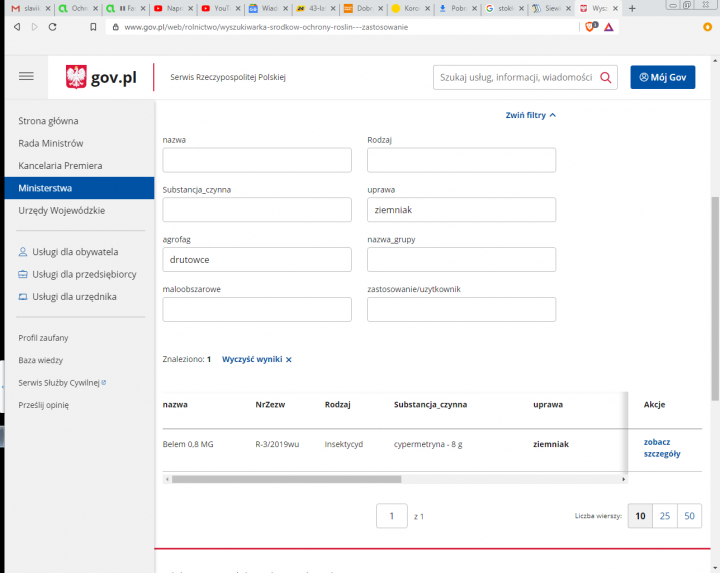The height and width of the screenshot is (573, 720).
Task: Choose 50 rows per page
Action: pos(689,516)
